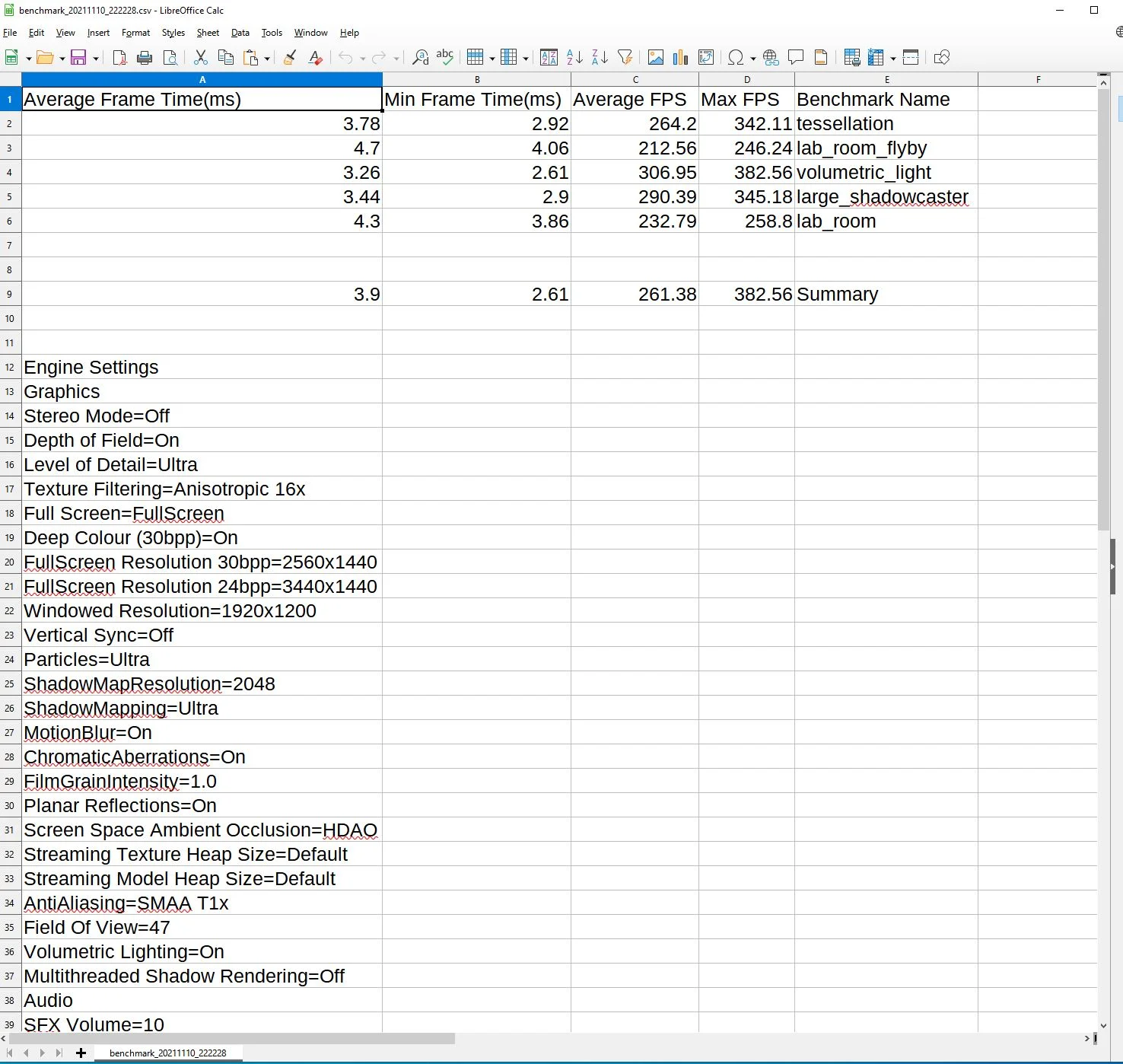Viewport: 1123px width, 1064px height.
Task: Show the draw functions toolbar
Action: [x=942, y=58]
